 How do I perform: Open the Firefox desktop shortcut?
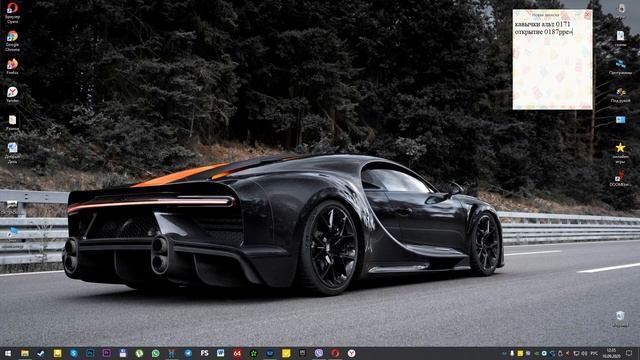click(12, 67)
